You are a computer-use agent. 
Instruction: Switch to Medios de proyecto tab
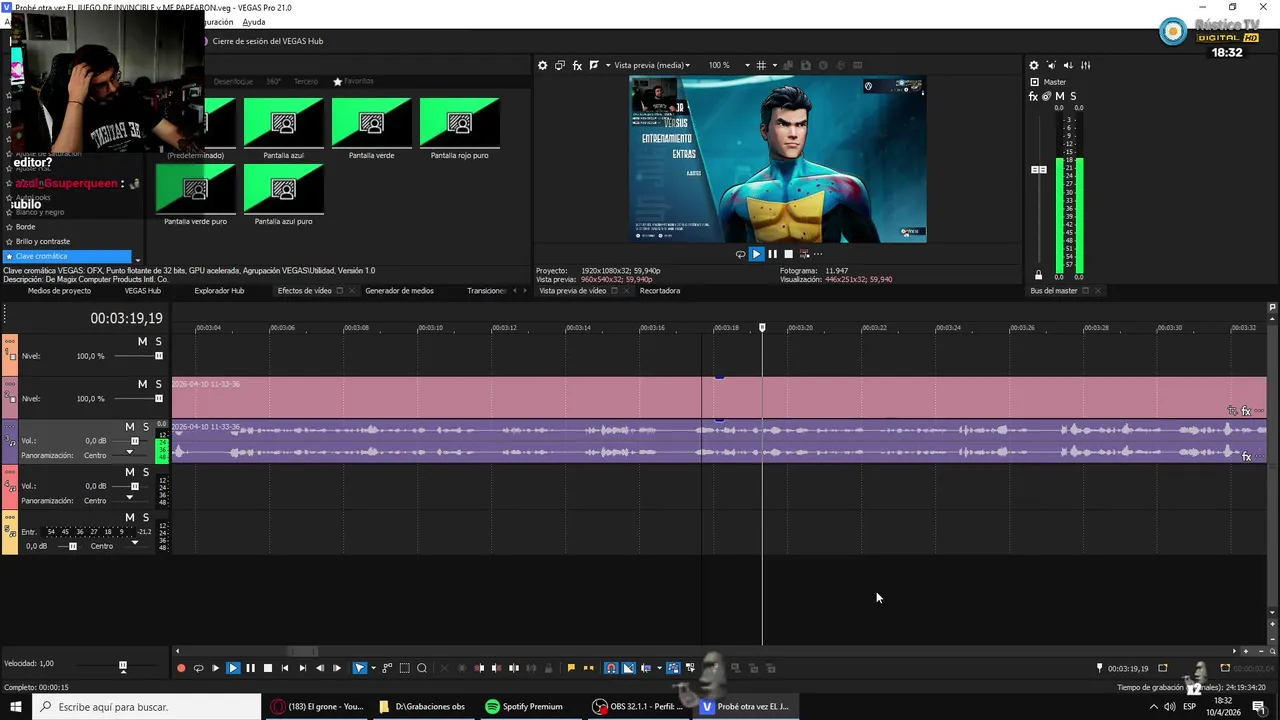click(59, 291)
